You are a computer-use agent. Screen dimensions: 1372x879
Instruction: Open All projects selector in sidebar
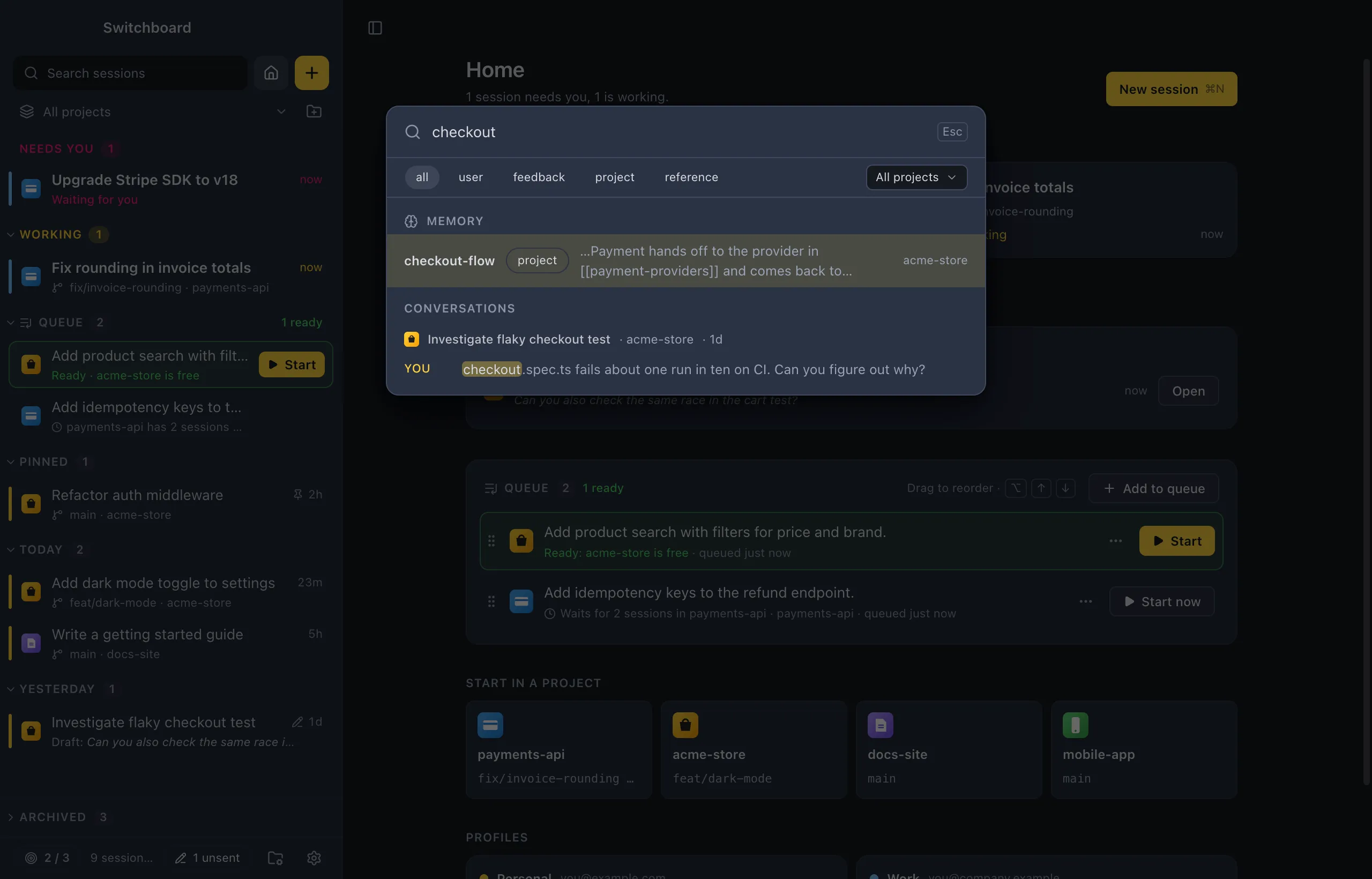click(x=153, y=112)
